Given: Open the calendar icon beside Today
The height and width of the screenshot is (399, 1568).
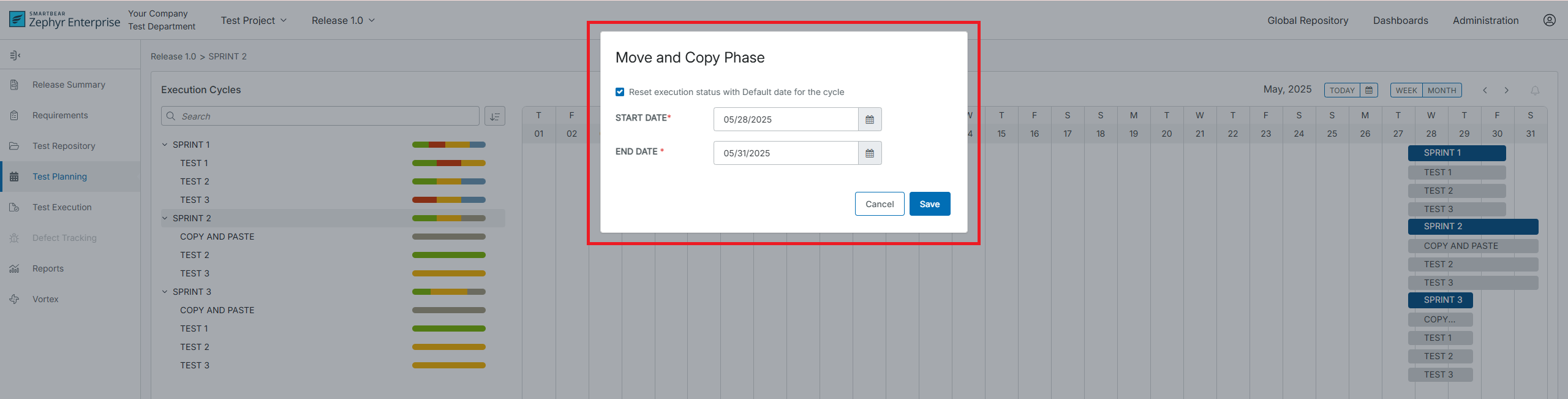Looking at the screenshot, I should point(1369,90).
